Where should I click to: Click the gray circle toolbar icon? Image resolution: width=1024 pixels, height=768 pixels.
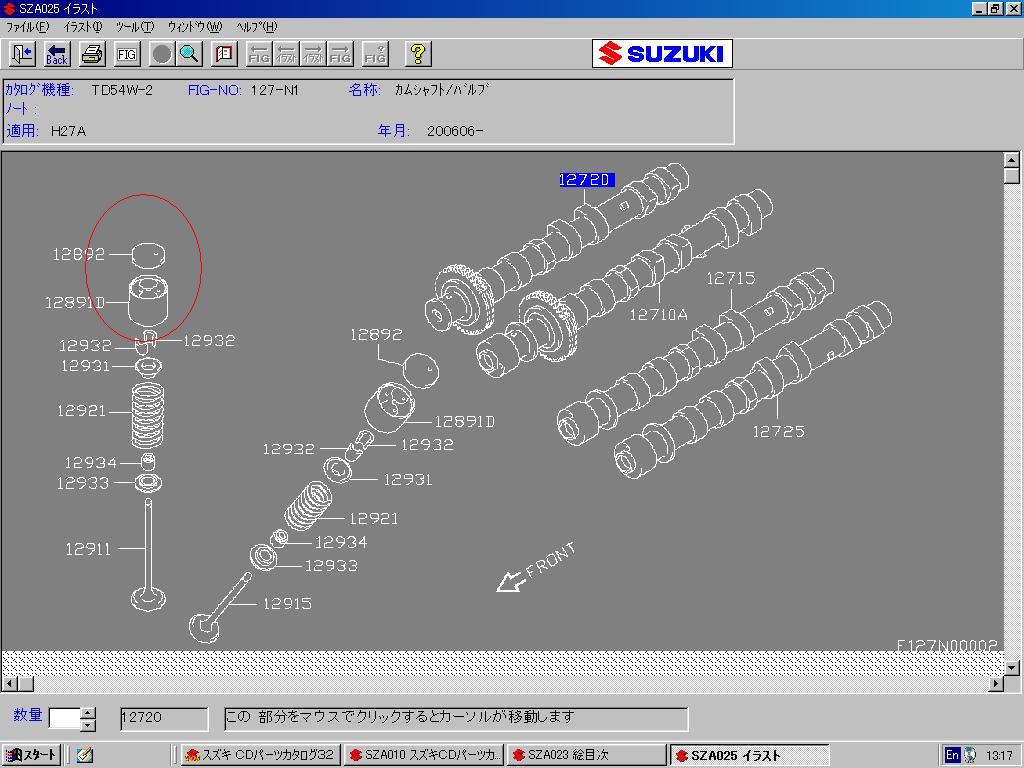point(161,54)
